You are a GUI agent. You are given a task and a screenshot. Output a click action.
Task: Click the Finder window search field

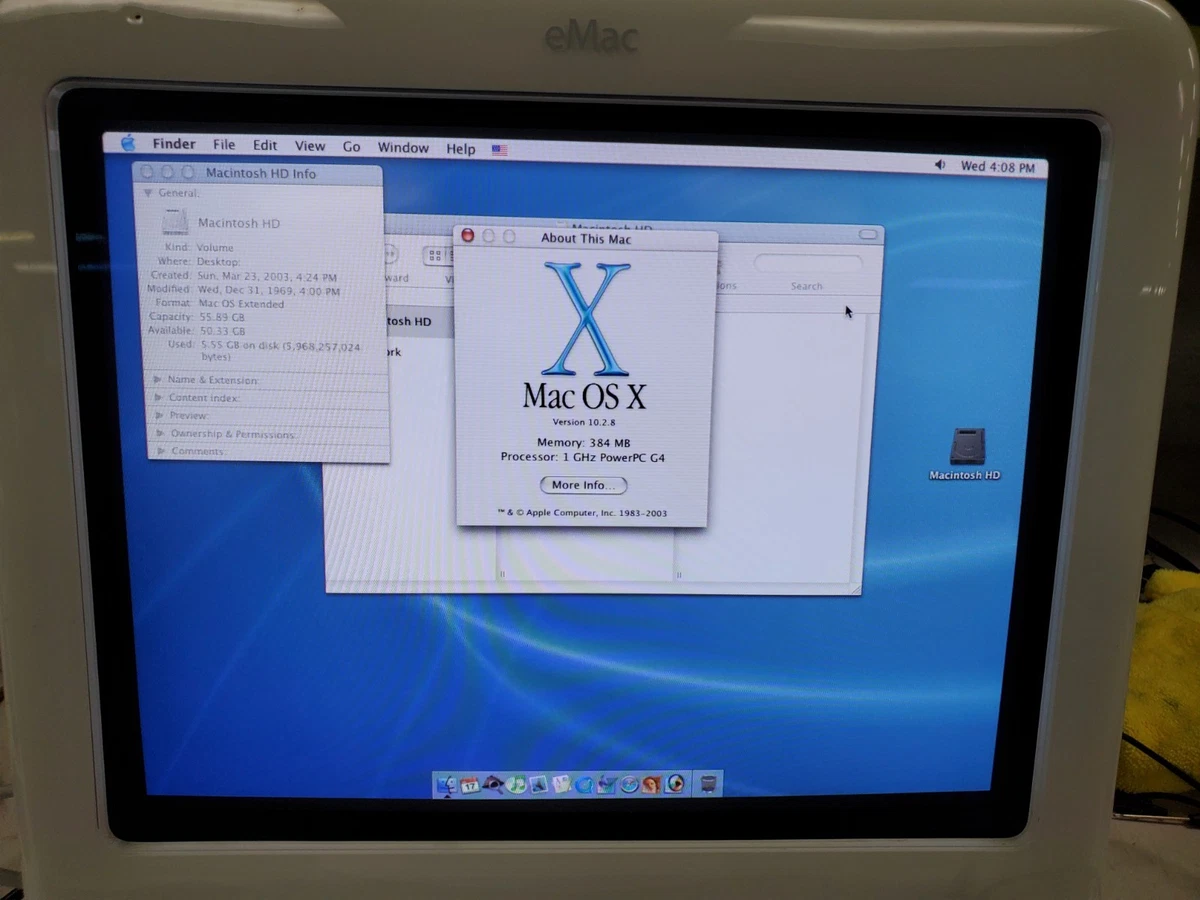coord(808,264)
